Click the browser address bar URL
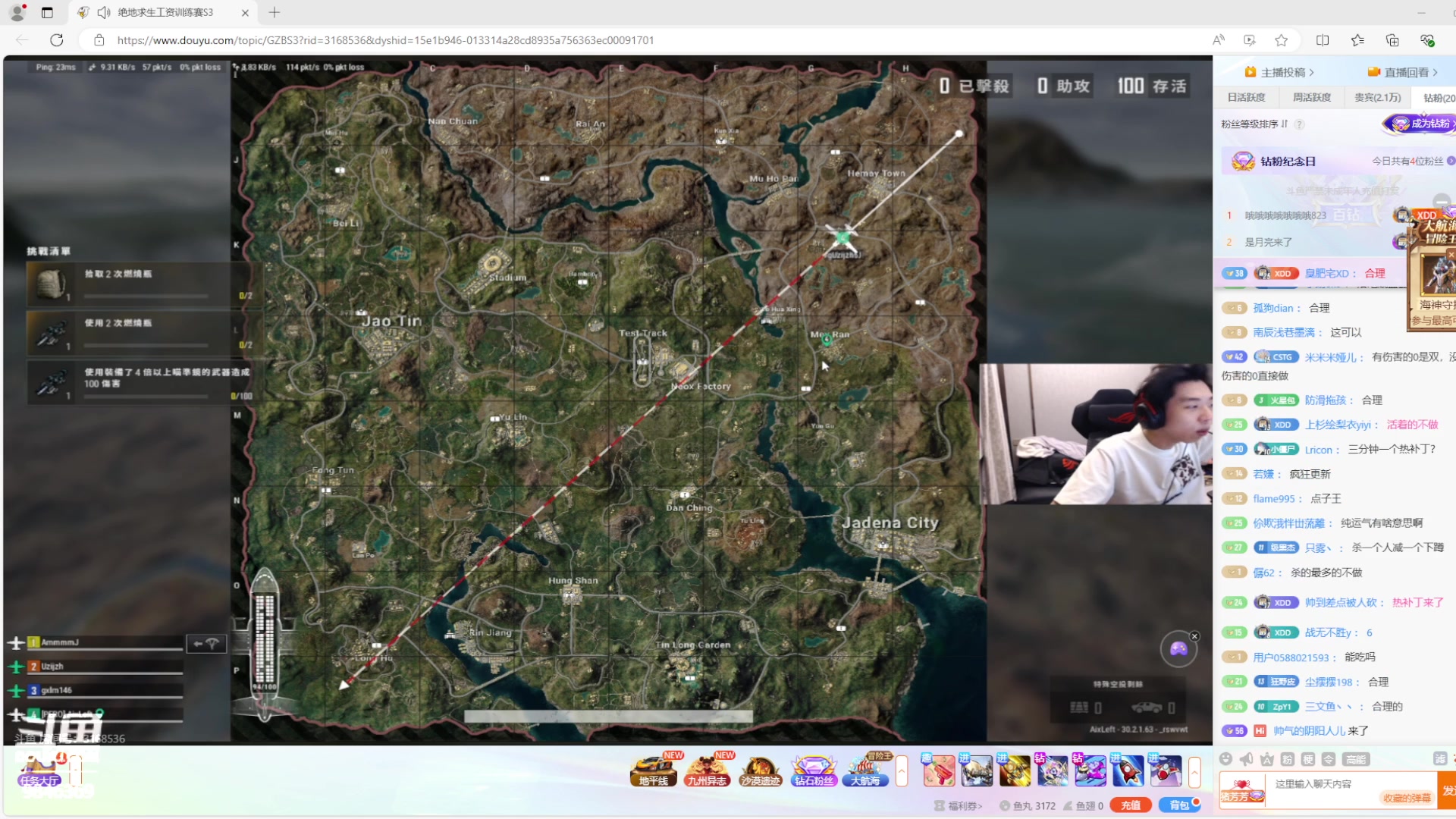Image resolution: width=1456 pixels, height=819 pixels. 385,40
